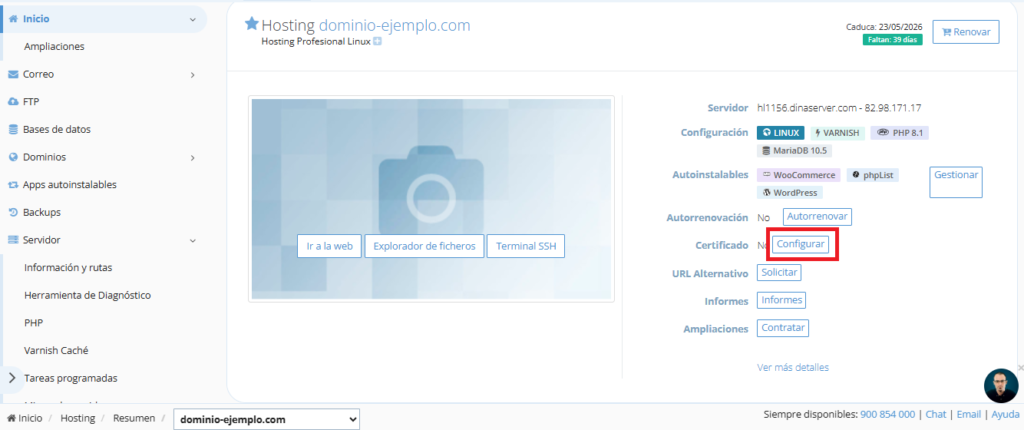Image resolution: width=1024 pixels, height=430 pixels.
Task: Open Ampliaciones in the sidebar
Action: (54, 46)
